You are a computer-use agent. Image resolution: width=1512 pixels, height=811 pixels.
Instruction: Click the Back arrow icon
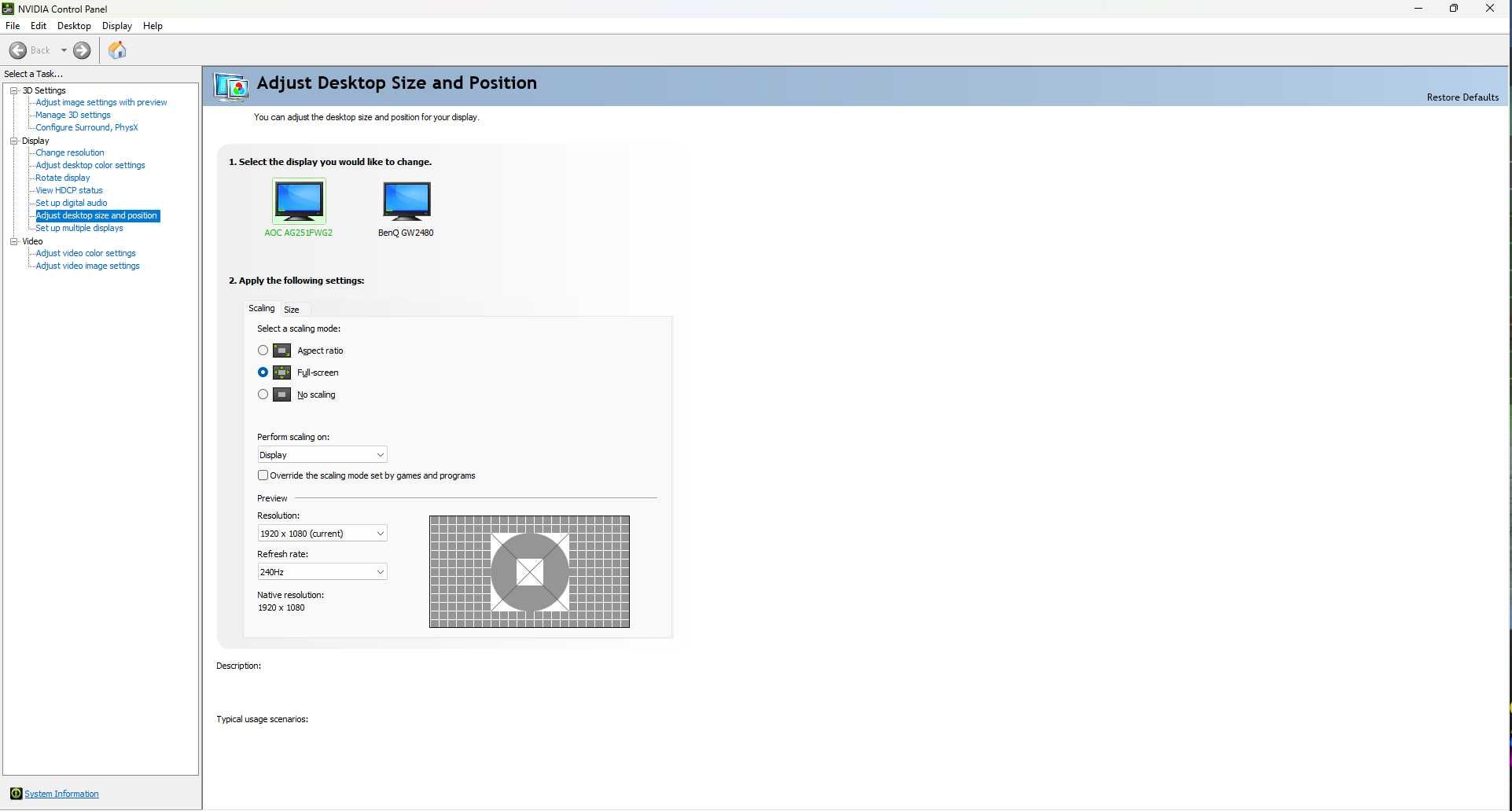coord(17,50)
